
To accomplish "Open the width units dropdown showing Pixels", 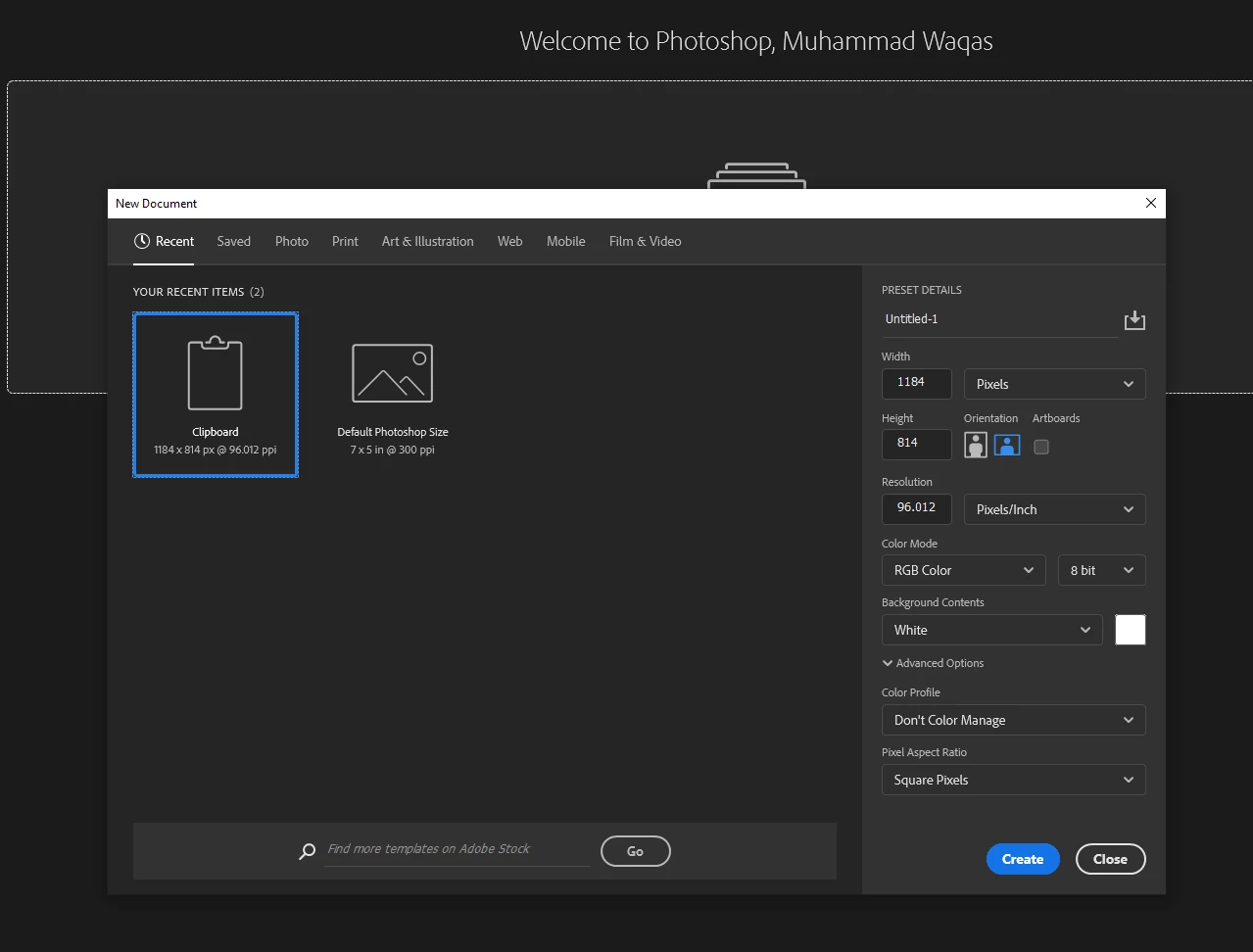I will pos(1055,384).
